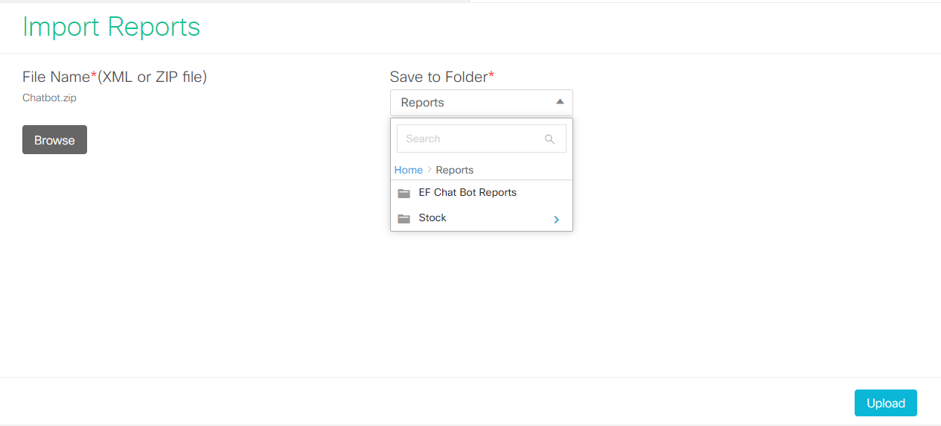Choose the EF Chat Bot Reports folder name

point(467,192)
